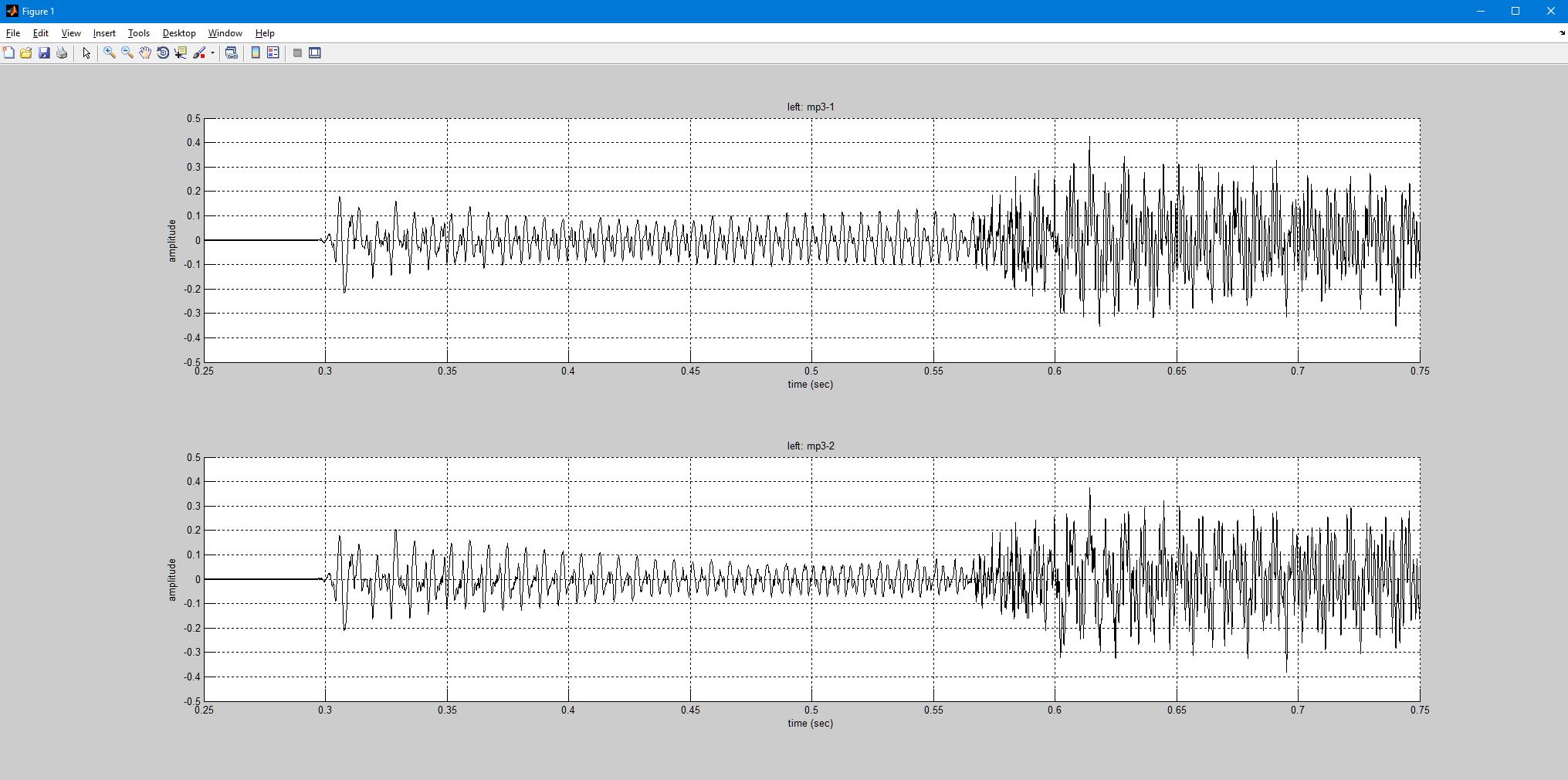Click the upper plot's 'amplitude' y-axis label
Screen dimensions: 1568x780
[171, 240]
